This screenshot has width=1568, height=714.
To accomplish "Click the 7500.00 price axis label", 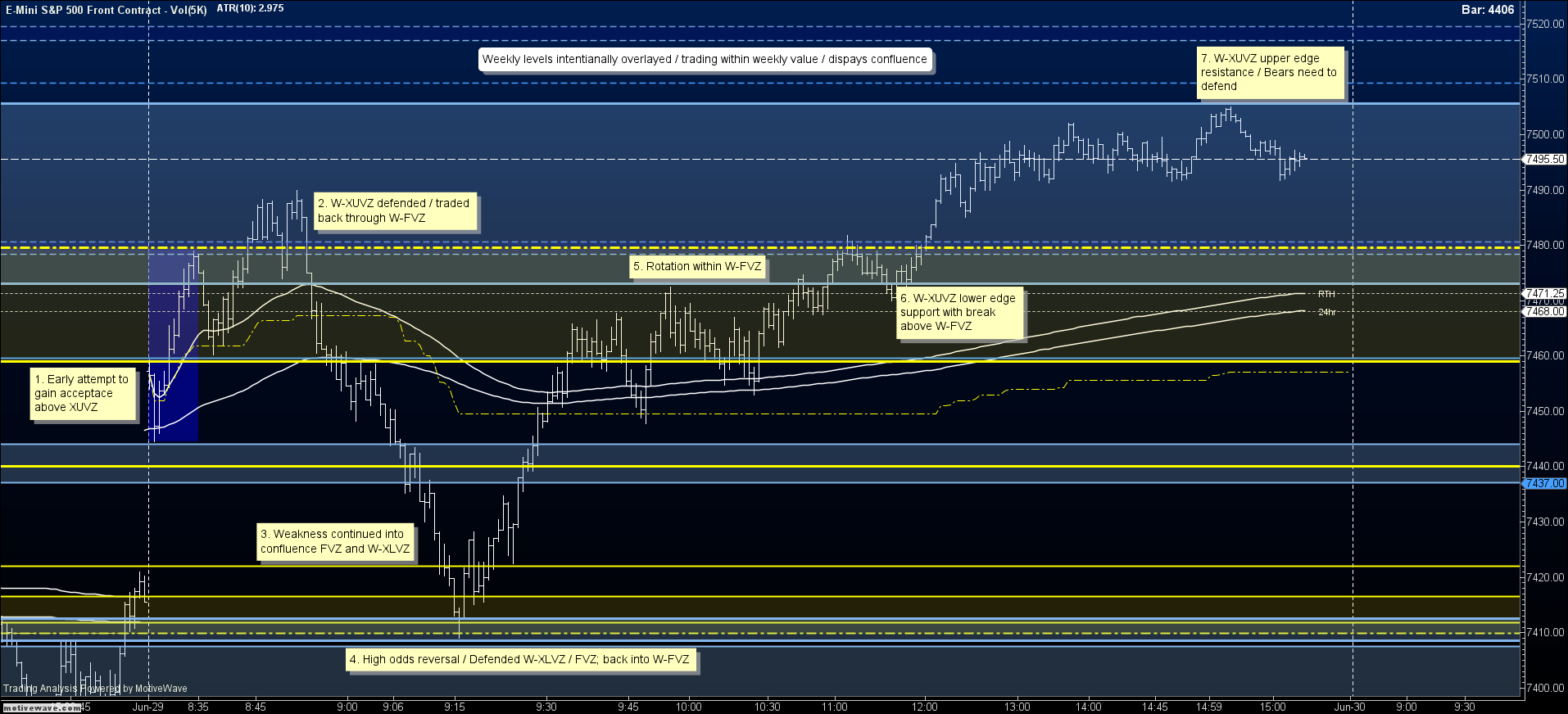I will click(x=1544, y=135).
